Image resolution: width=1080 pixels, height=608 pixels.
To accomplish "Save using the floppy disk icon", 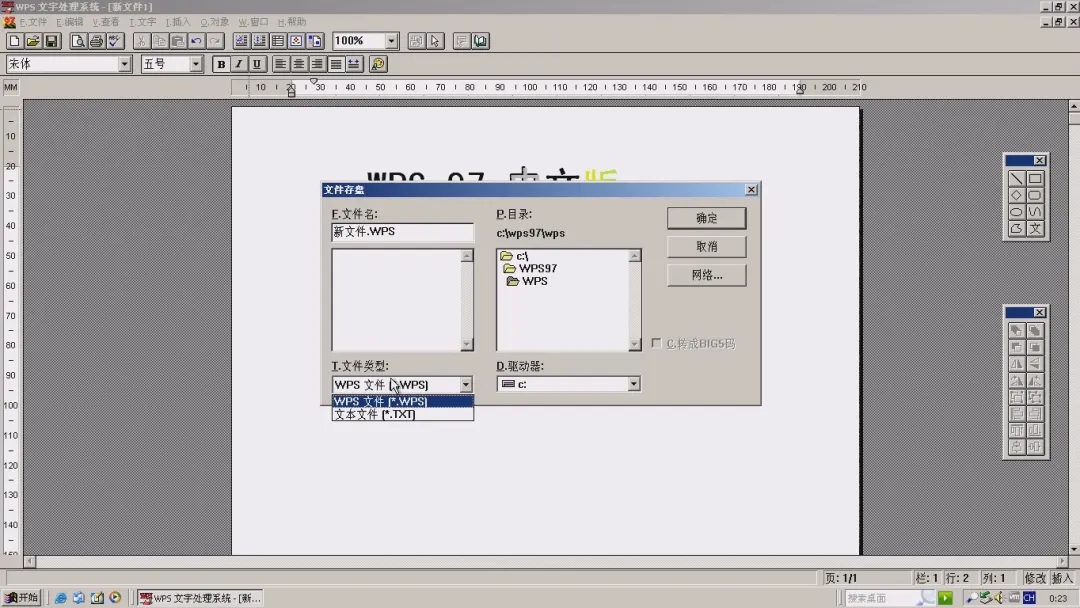I will [51, 41].
